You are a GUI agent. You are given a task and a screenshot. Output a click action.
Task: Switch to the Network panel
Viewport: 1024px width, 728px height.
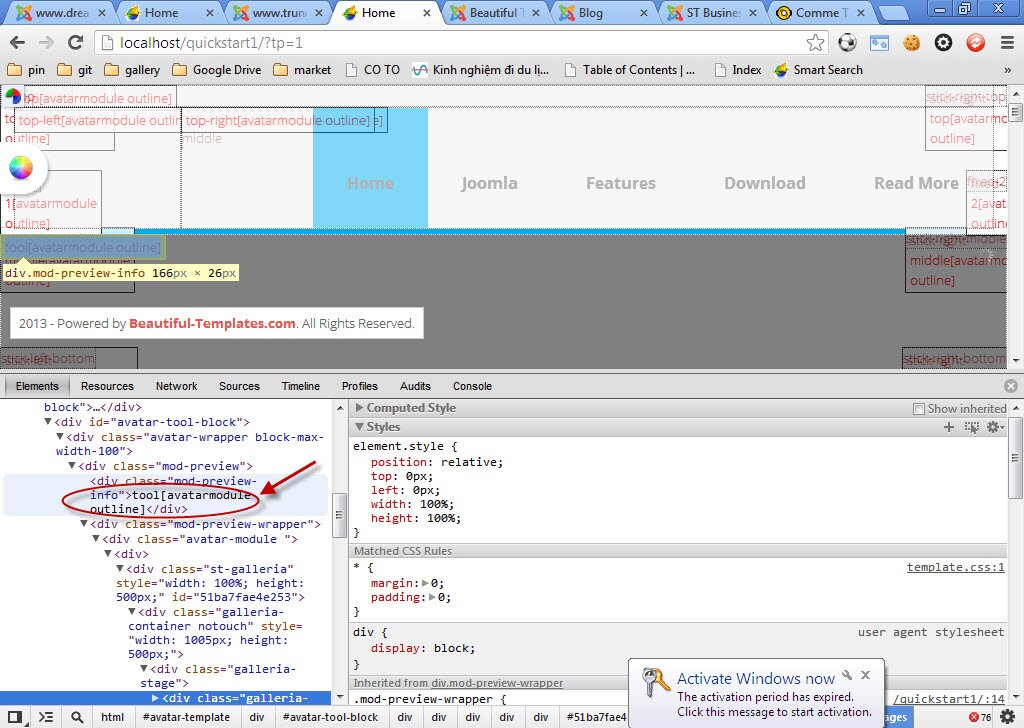pos(176,386)
